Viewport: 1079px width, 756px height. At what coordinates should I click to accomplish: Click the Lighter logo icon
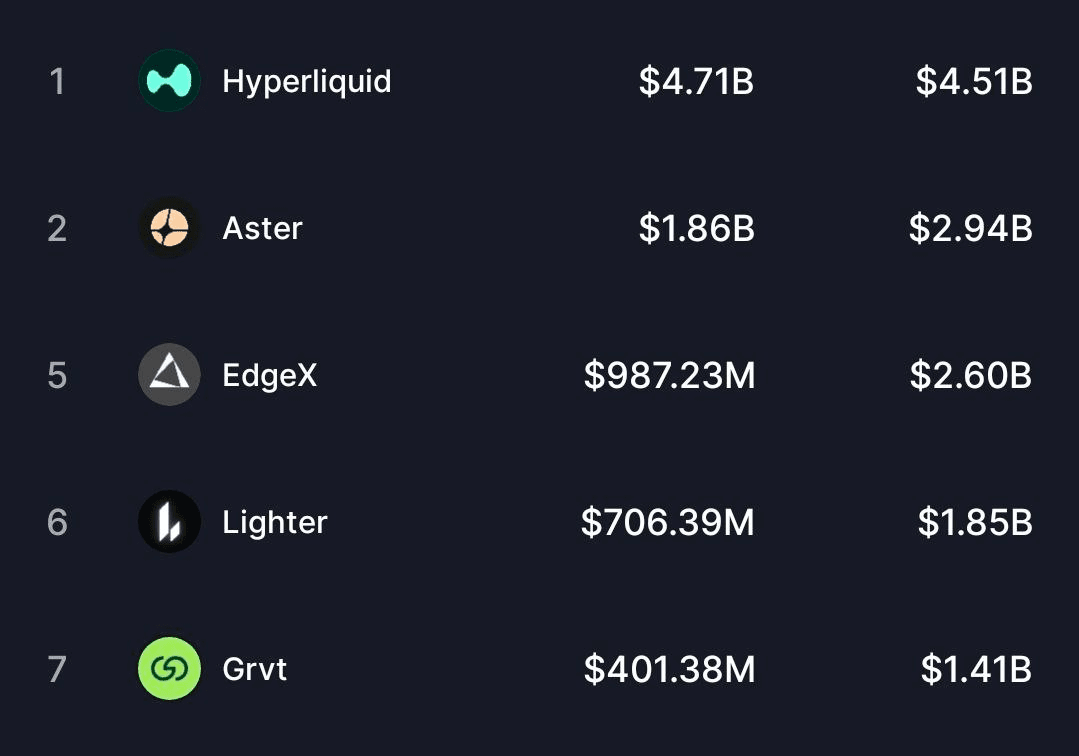point(169,522)
